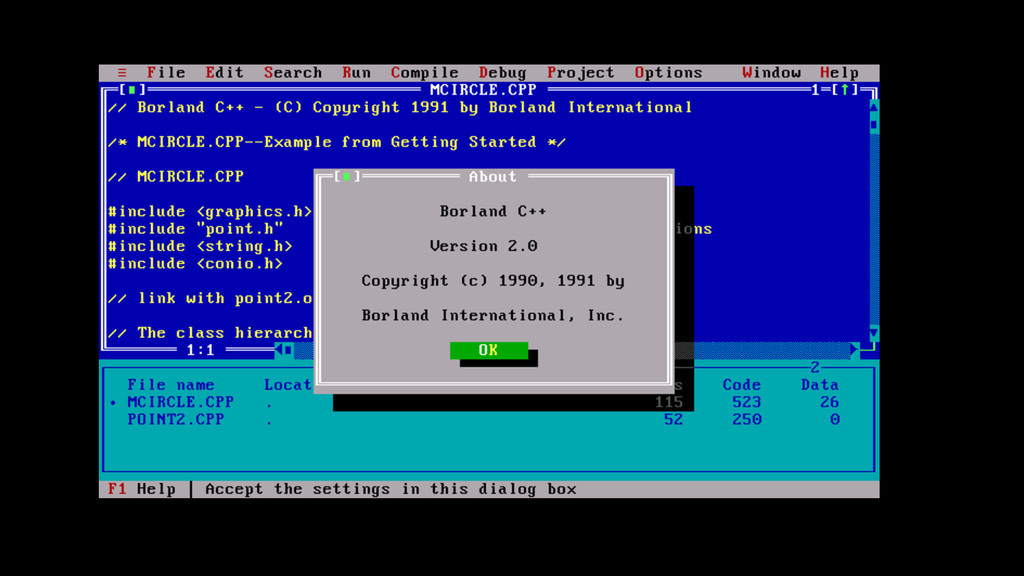Click the Borland copyright comment on the first line

click(400, 107)
